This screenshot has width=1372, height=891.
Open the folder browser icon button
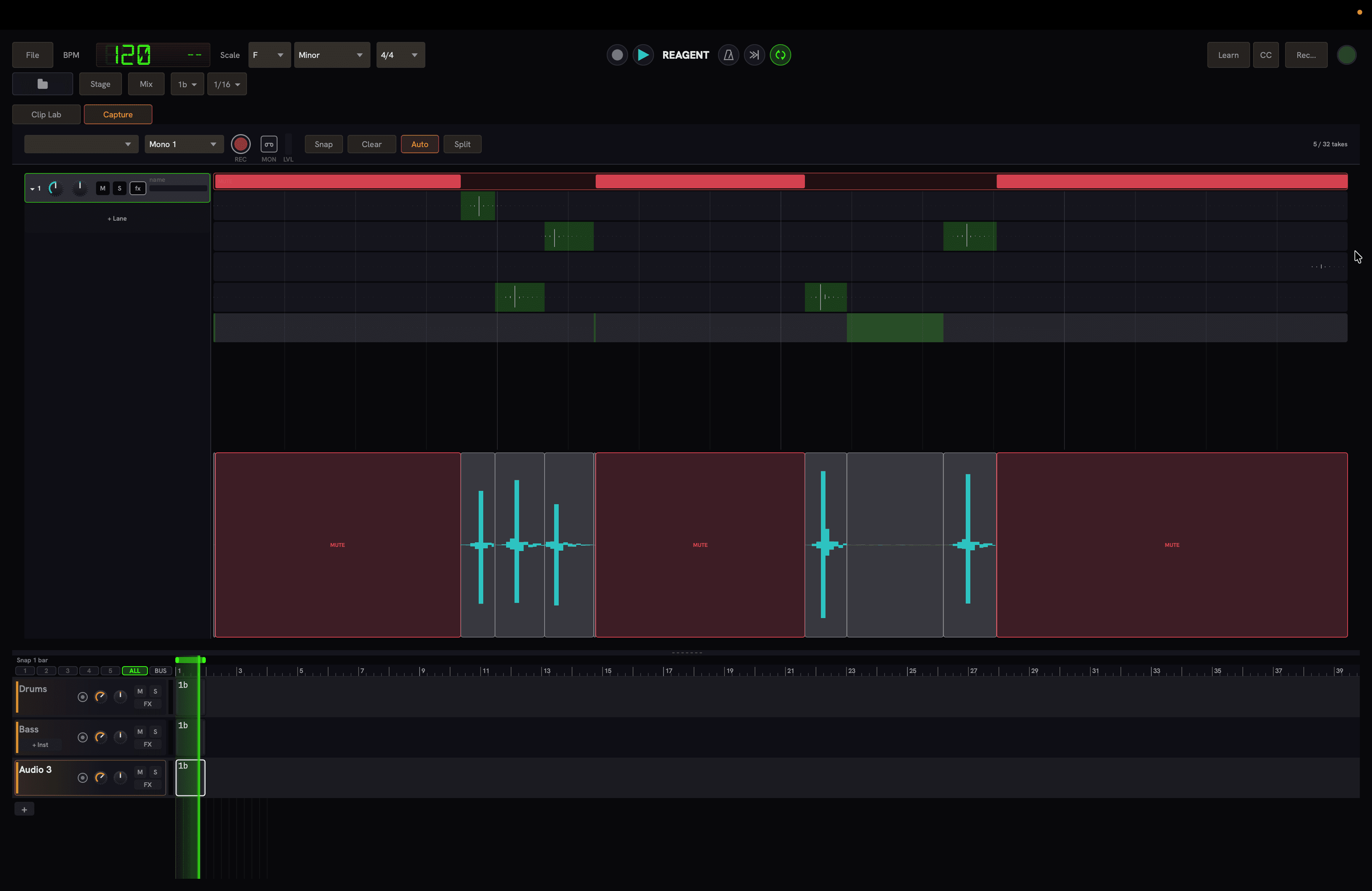[43, 84]
